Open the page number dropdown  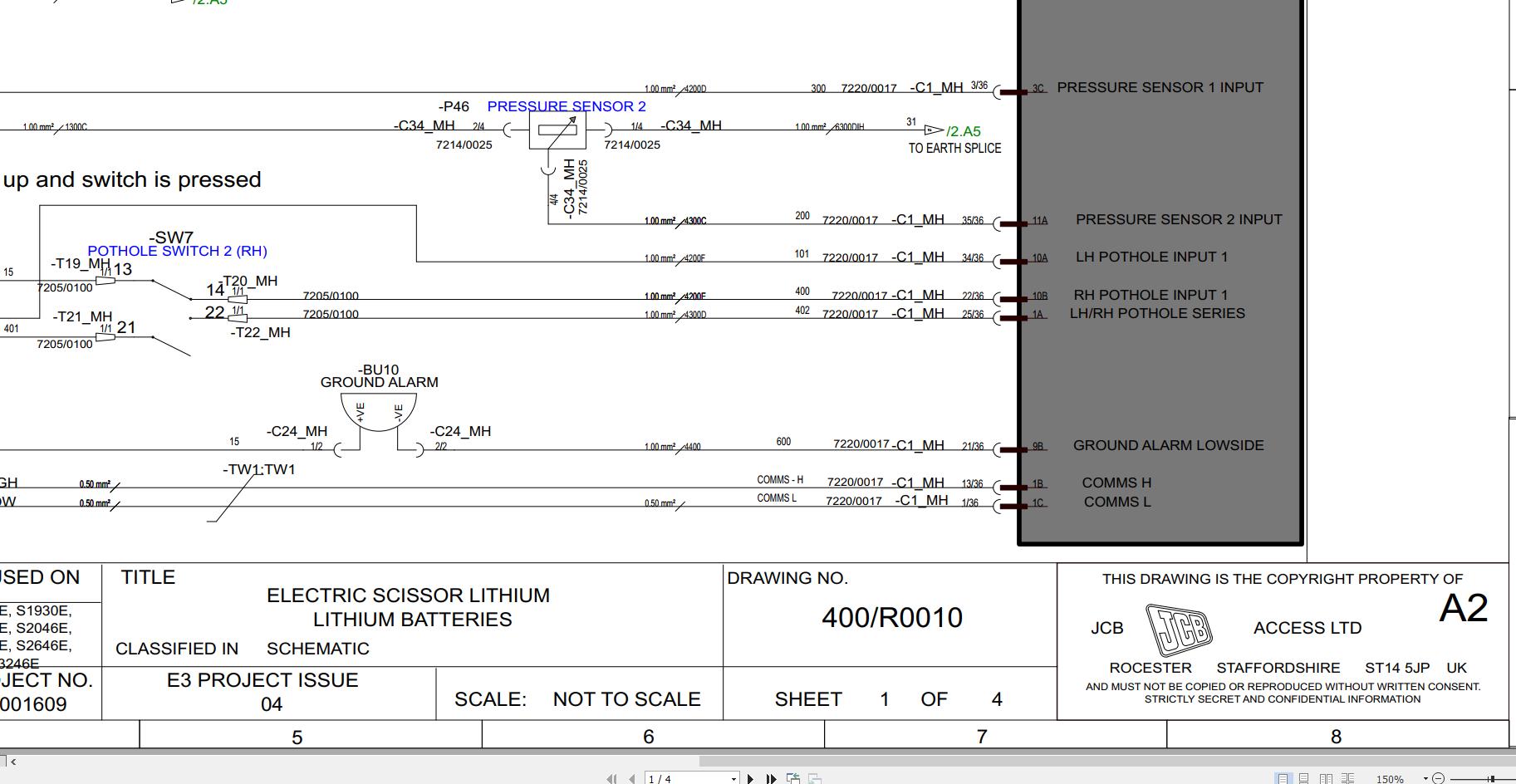tap(733, 779)
